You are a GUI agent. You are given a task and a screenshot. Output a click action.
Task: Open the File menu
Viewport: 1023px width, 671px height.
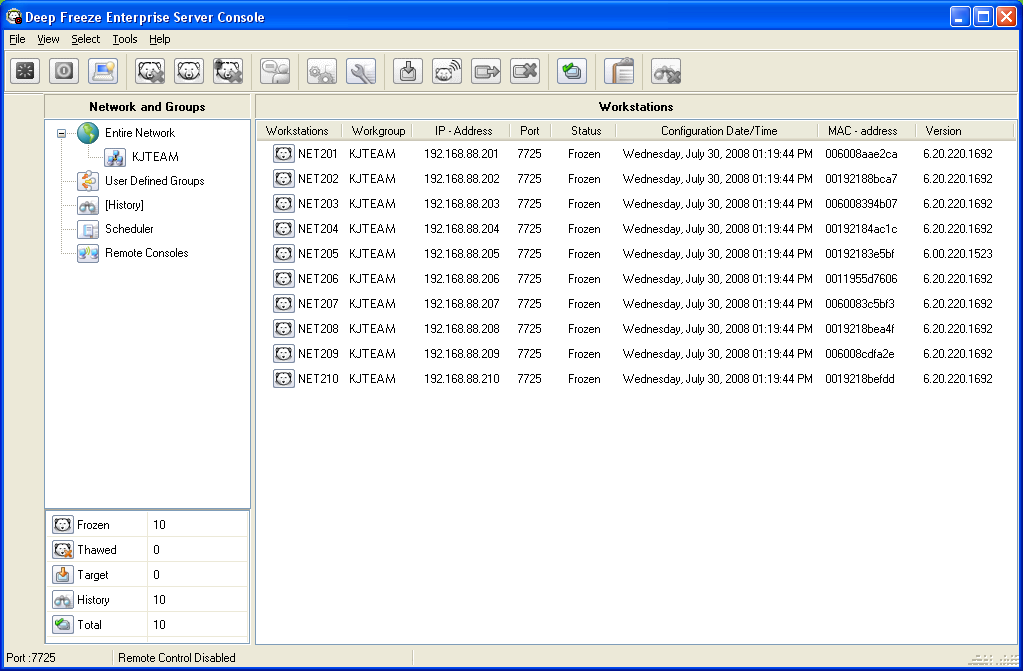[x=17, y=39]
